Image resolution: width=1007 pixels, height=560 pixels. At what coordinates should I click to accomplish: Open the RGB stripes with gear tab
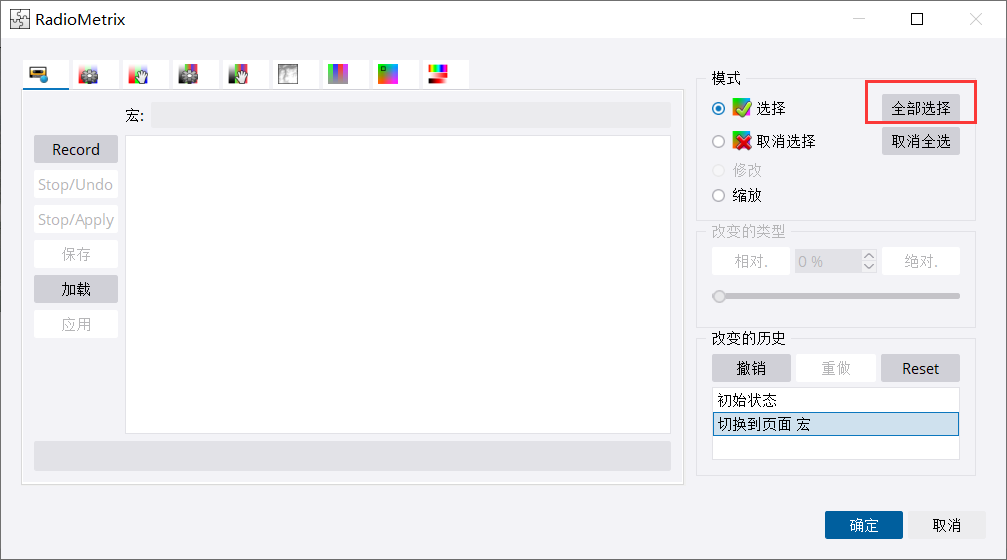click(89, 74)
